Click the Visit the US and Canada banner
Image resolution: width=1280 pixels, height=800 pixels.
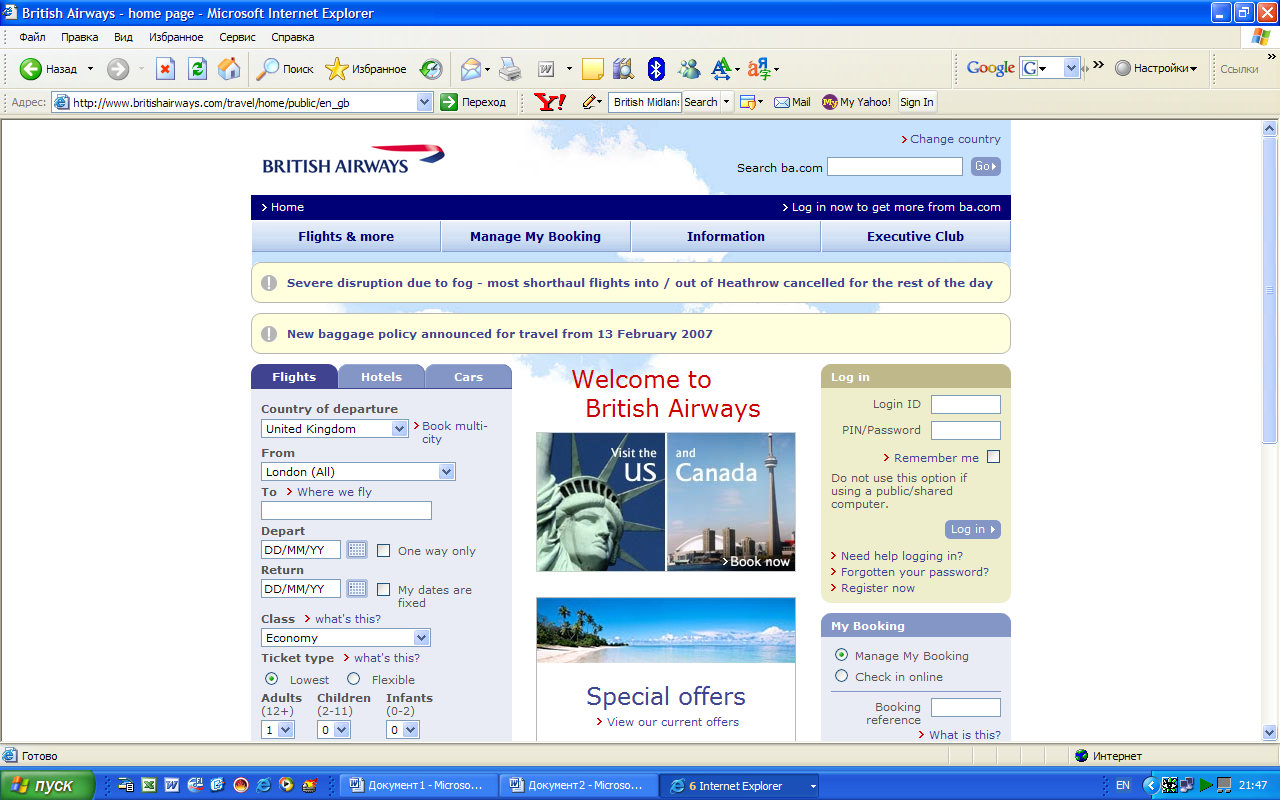click(666, 502)
